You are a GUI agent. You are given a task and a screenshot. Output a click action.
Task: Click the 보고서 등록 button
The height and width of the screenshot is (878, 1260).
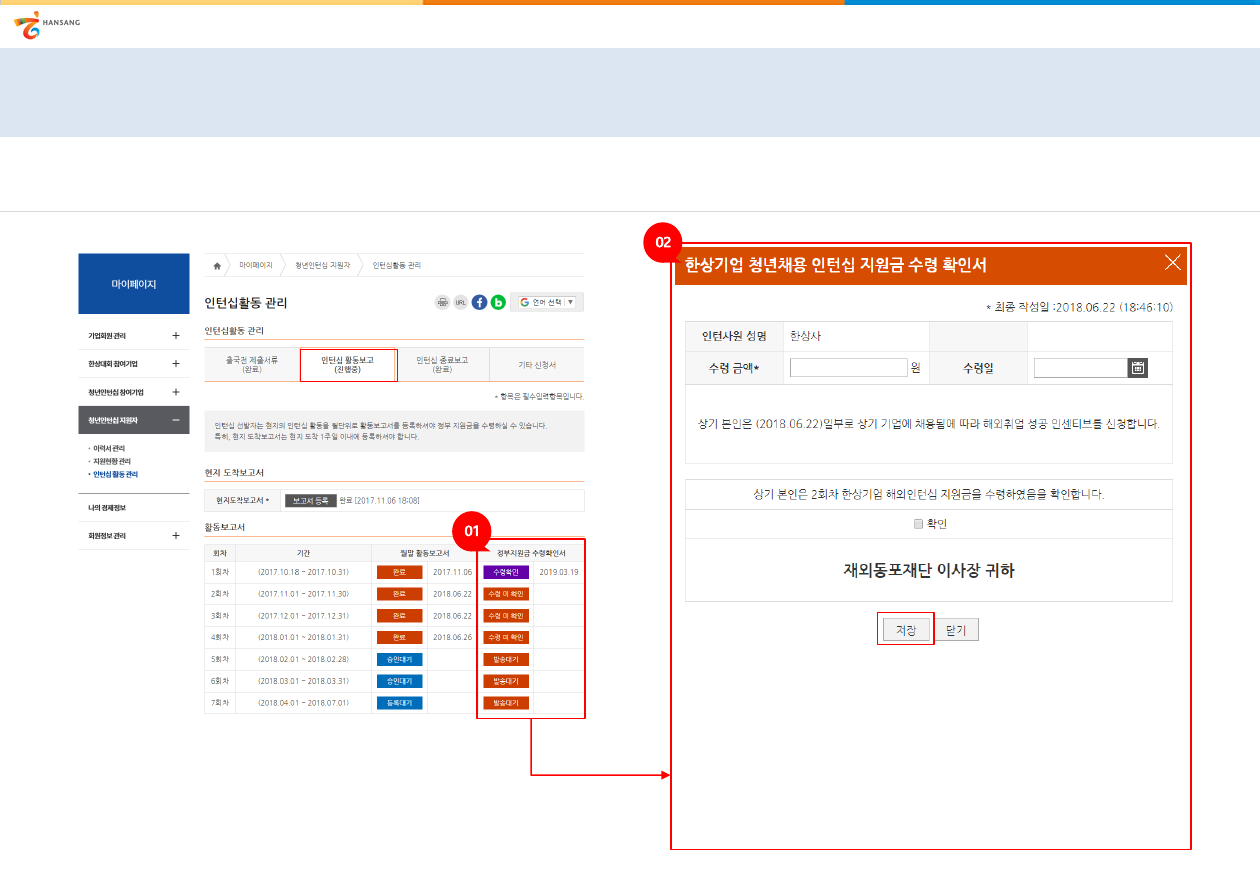click(310, 500)
